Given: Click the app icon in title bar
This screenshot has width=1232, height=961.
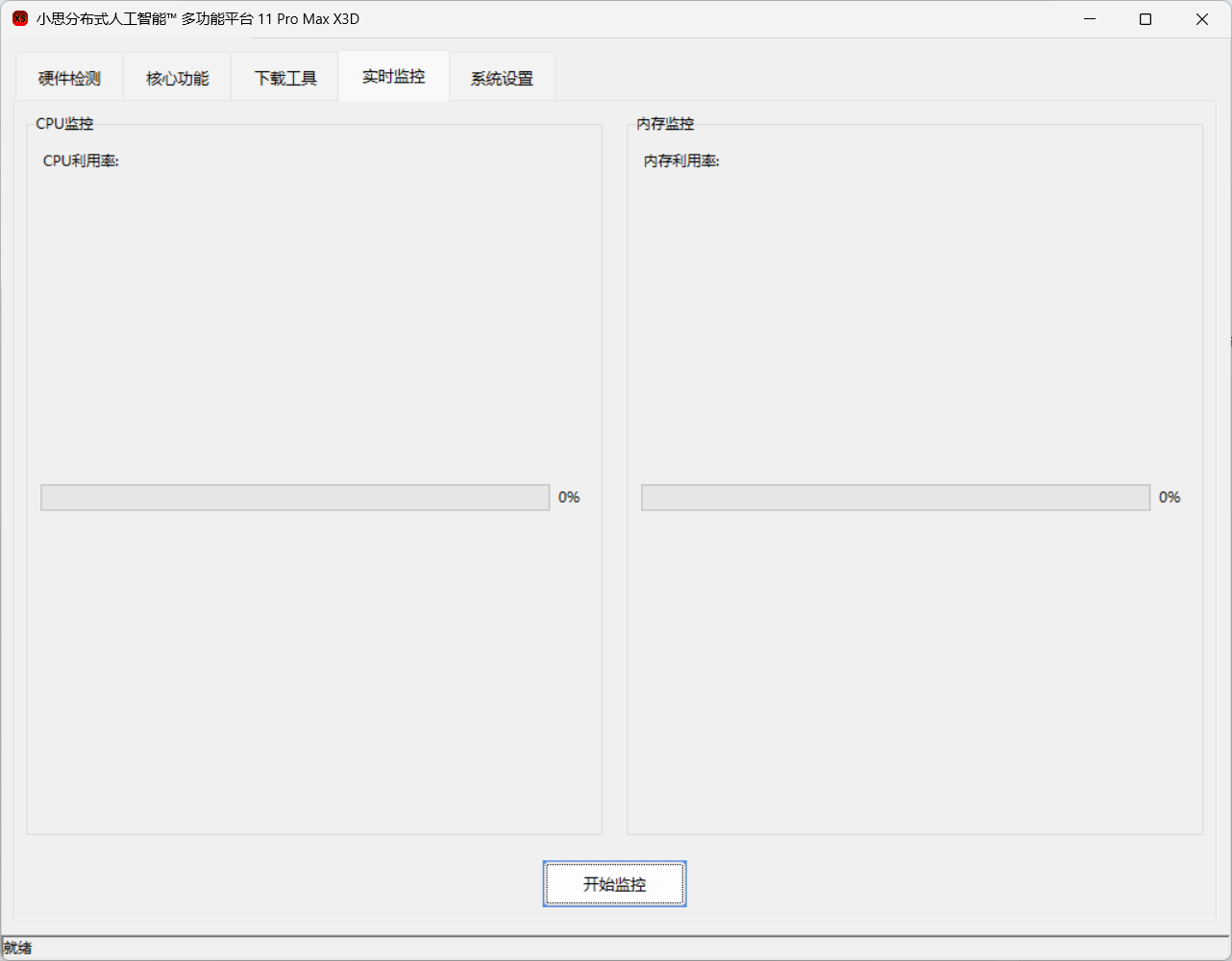Looking at the screenshot, I should tap(20, 19).
